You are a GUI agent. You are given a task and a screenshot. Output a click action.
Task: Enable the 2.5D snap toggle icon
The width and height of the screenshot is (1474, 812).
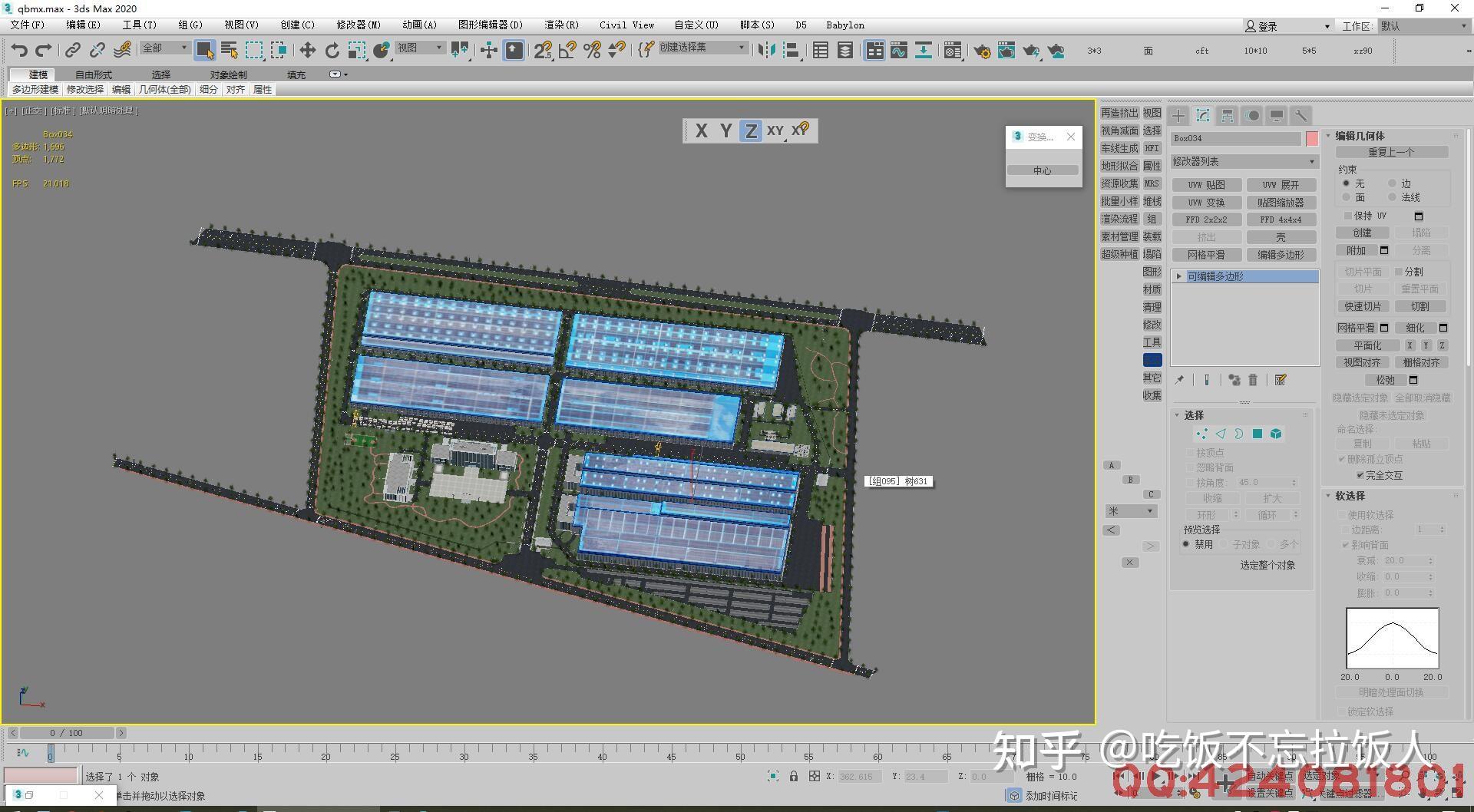tap(544, 51)
